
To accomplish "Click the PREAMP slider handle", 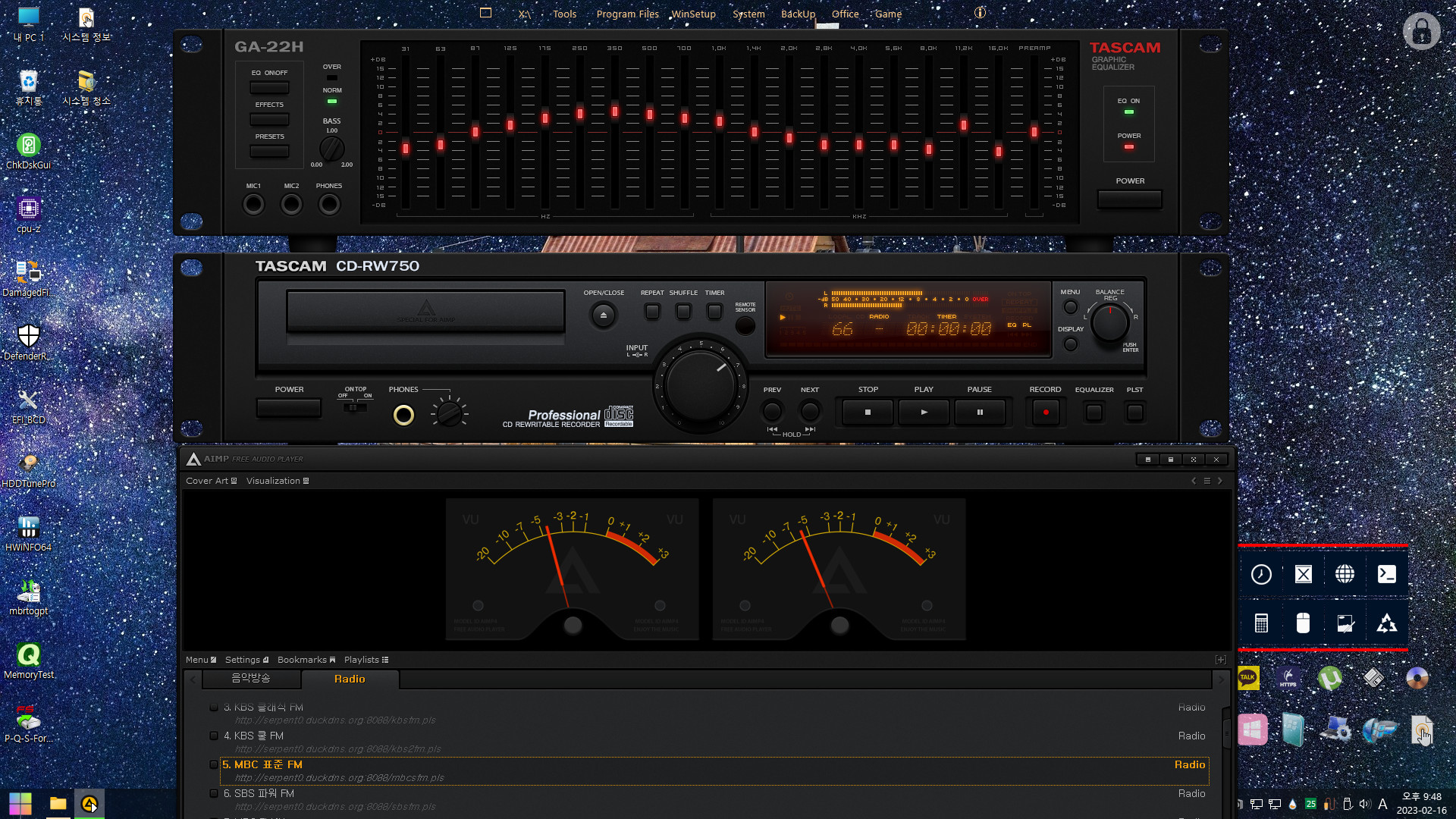I will pyautogui.click(x=1034, y=132).
